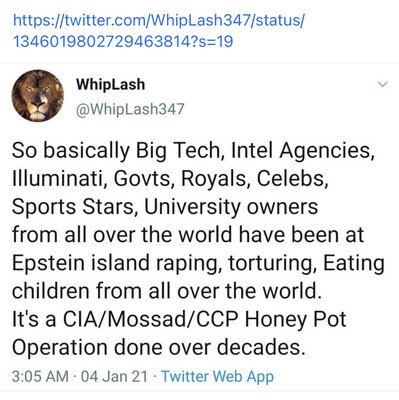
Task: Open the @WhipLash347 handle profile
Action: (x=130, y=109)
